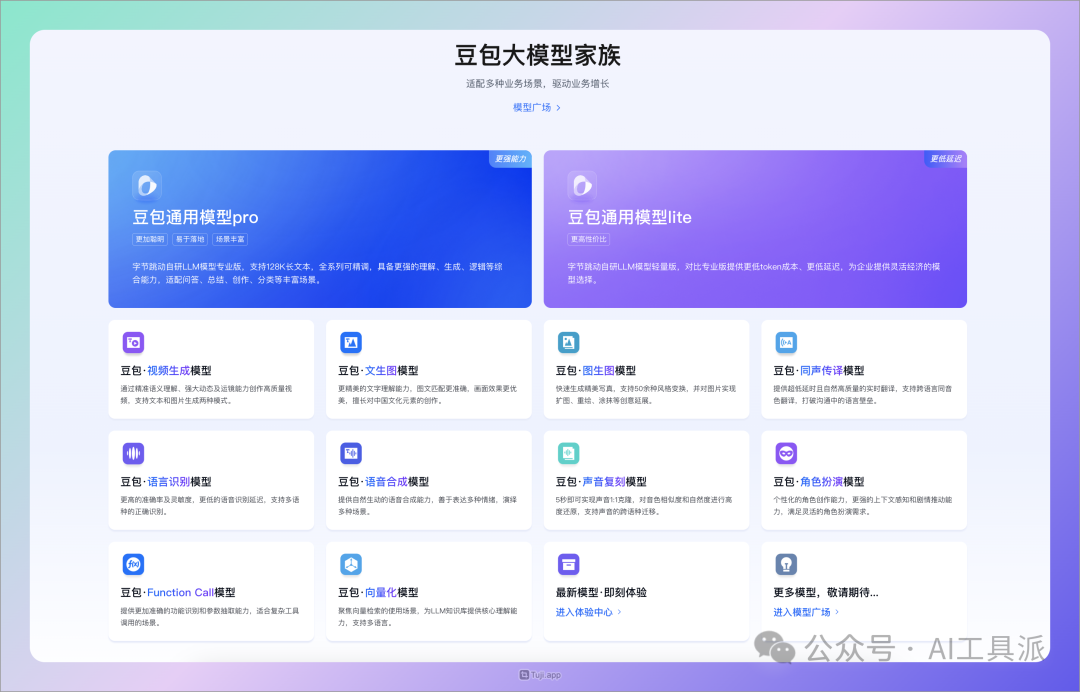
Task: Select the 更高性价比 tag
Action: (588, 239)
